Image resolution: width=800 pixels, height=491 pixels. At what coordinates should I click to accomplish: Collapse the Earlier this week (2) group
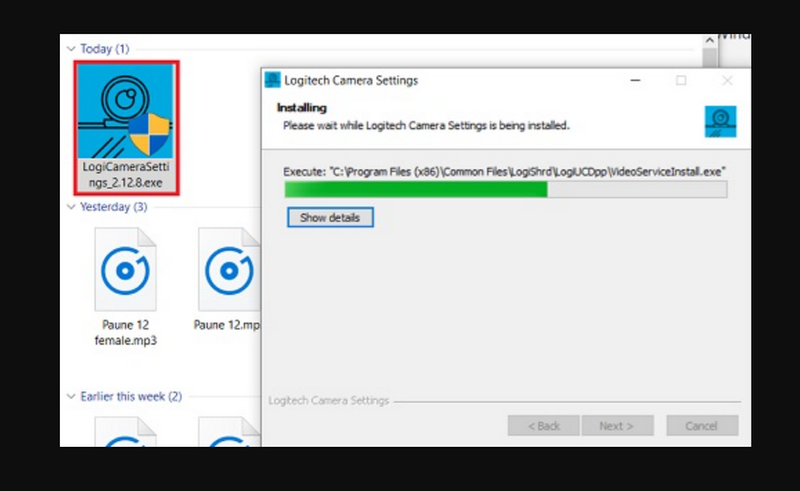point(71,397)
